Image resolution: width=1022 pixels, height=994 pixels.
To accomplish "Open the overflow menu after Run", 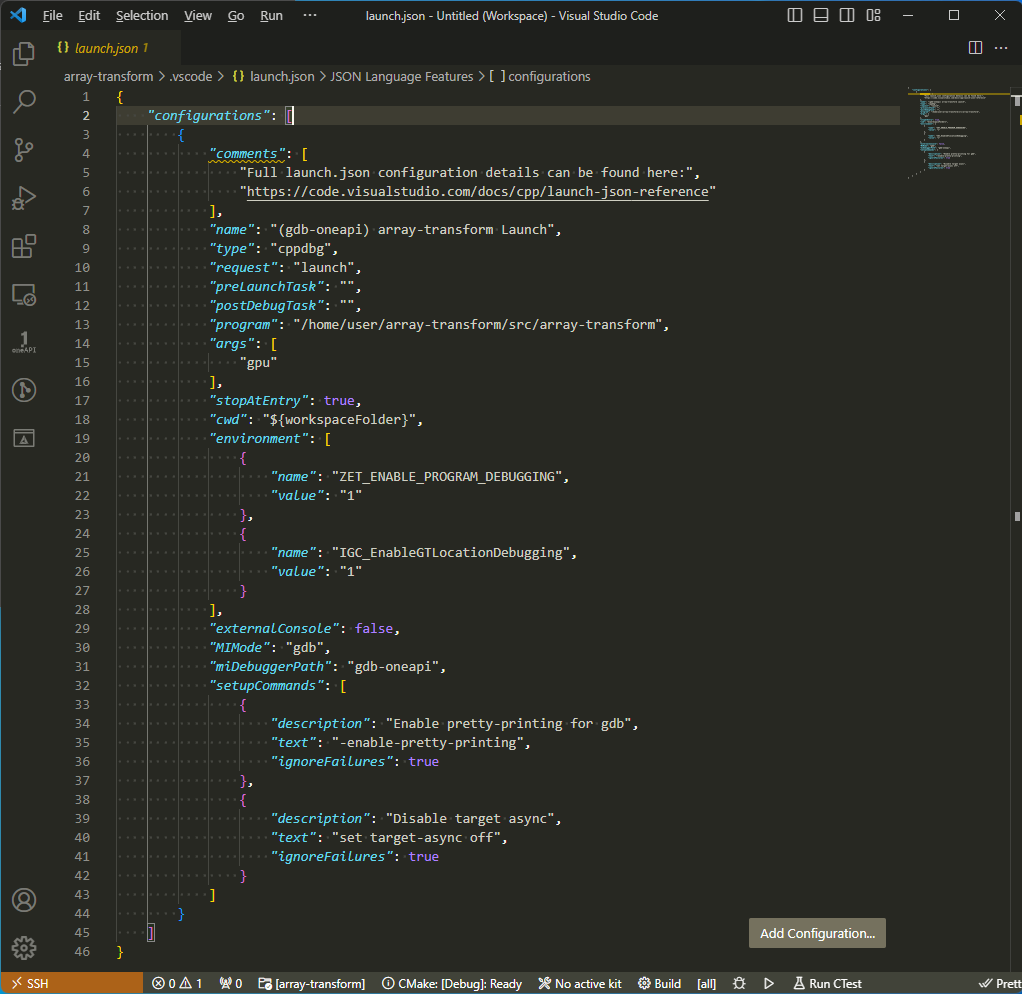I will point(310,16).
